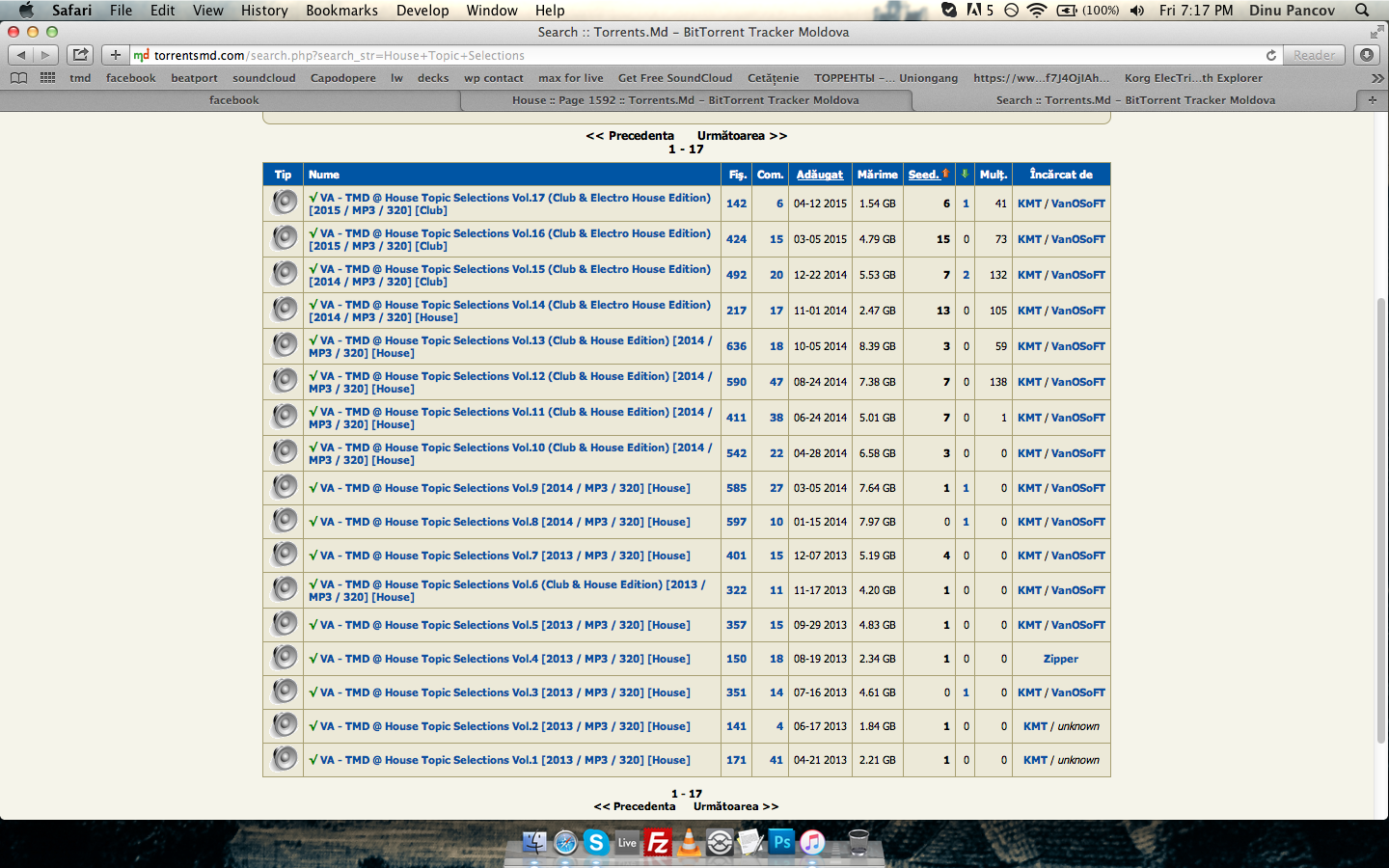Open Traktor from the Dock
1389x868 pixels.
pyautogui.click(x=720, y=842)
